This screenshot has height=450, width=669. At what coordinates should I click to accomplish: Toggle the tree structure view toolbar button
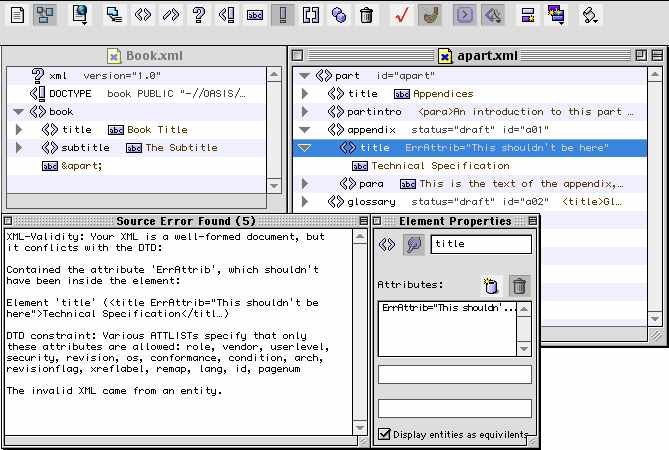click(x=44, y=15)
